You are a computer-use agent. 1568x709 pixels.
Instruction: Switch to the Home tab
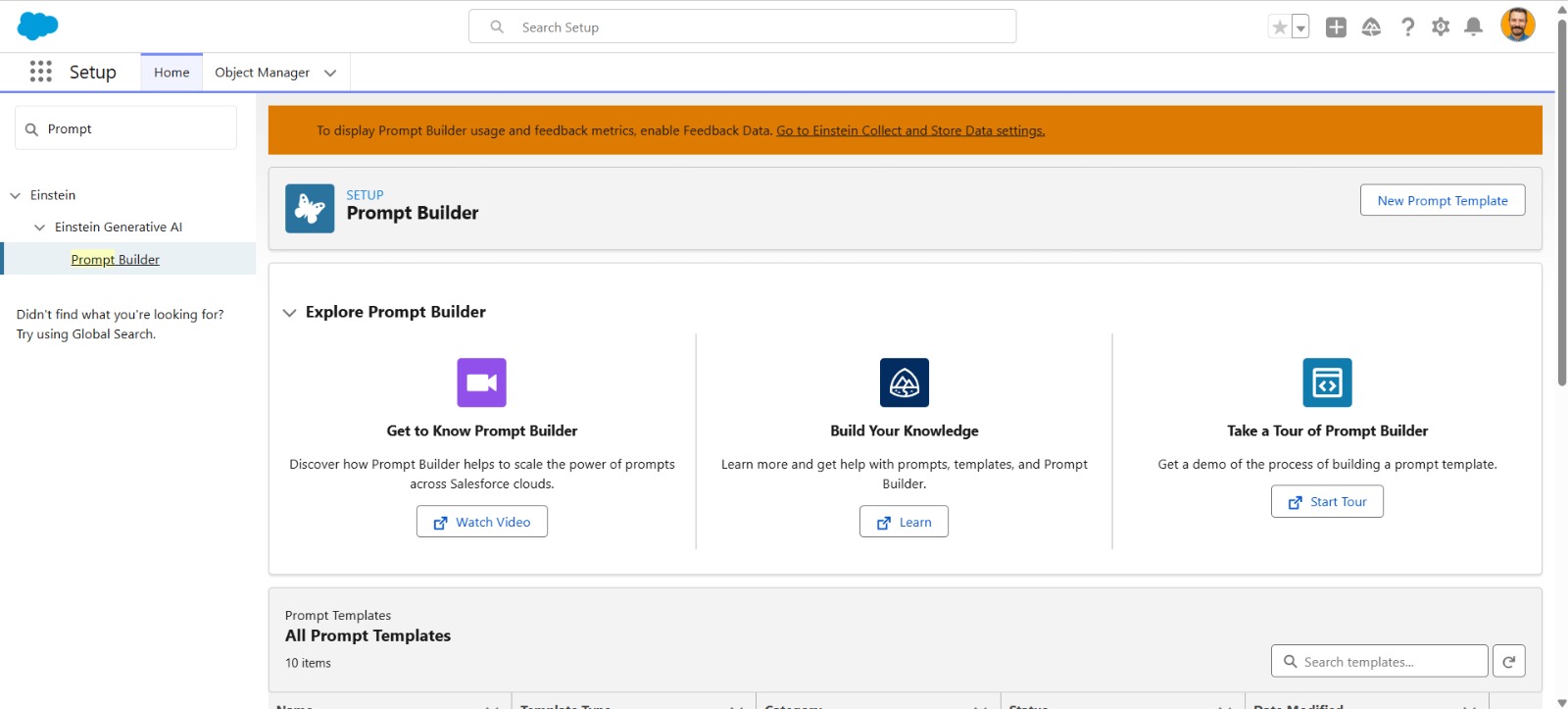pos(171,73)
